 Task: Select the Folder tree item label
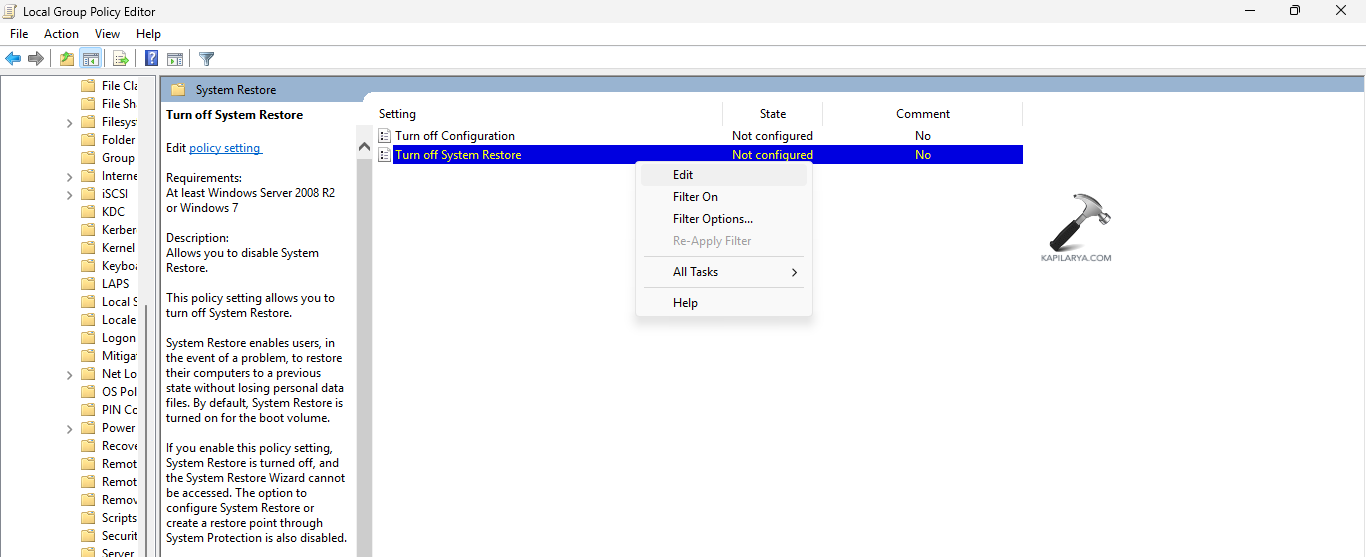coord(119,140)
